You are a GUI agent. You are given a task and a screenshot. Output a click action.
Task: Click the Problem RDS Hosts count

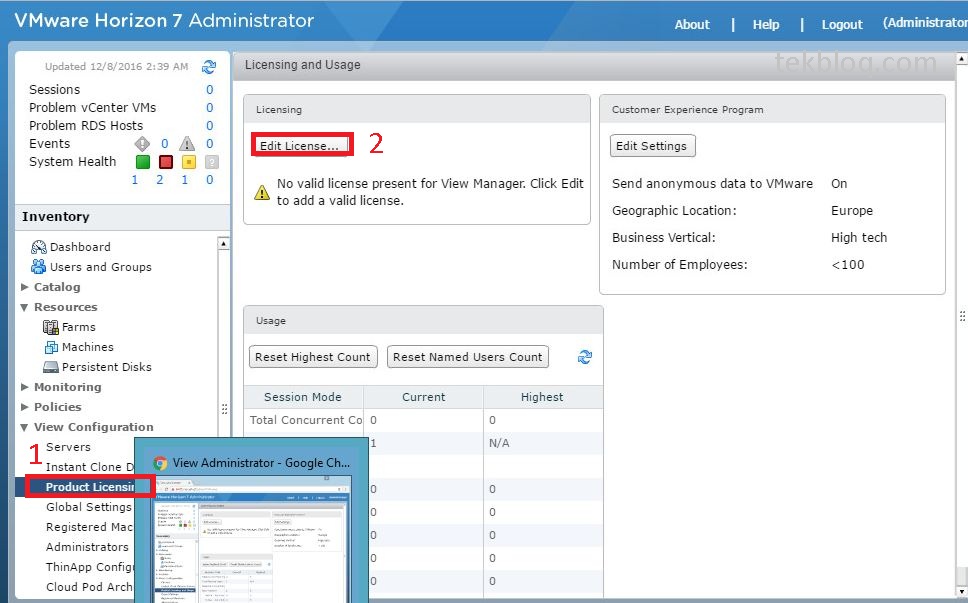(x=210, y=125)
